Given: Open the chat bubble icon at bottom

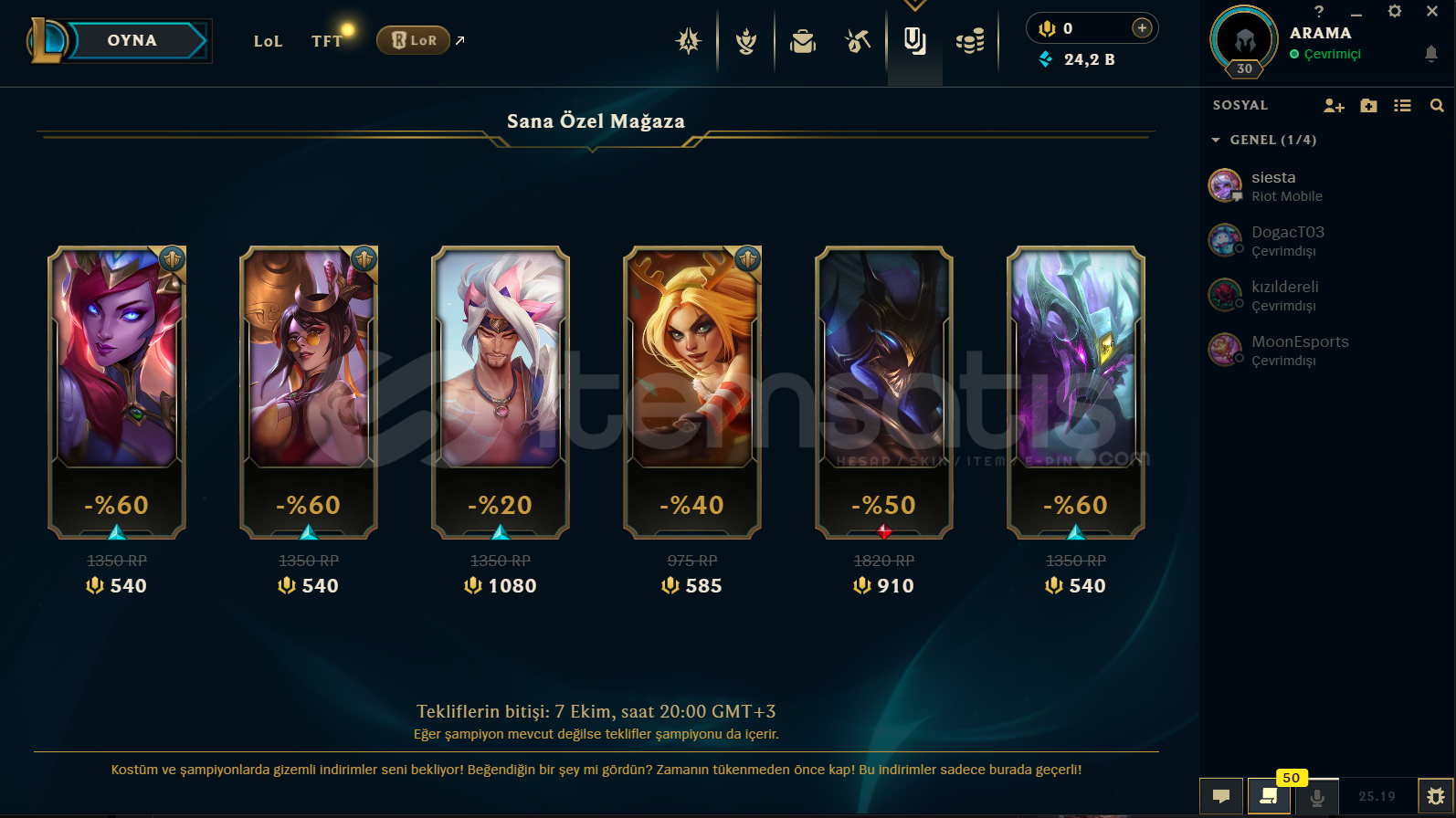Looking at the screenshot, I should point(1221,796).
